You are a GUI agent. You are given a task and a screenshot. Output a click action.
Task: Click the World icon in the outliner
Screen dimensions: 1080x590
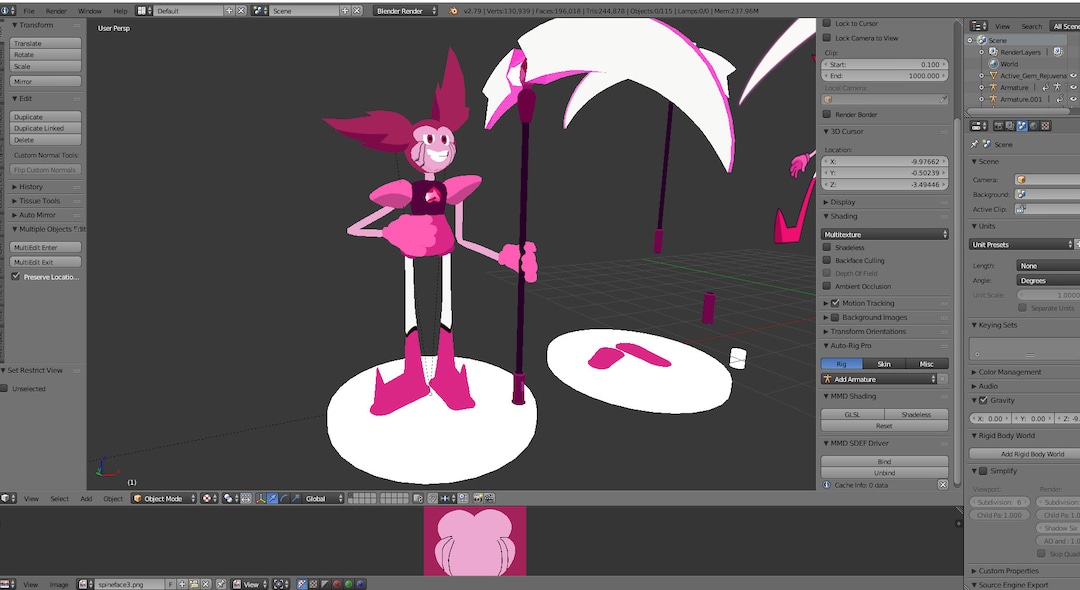pyautogui.click(x=992, y=64)
